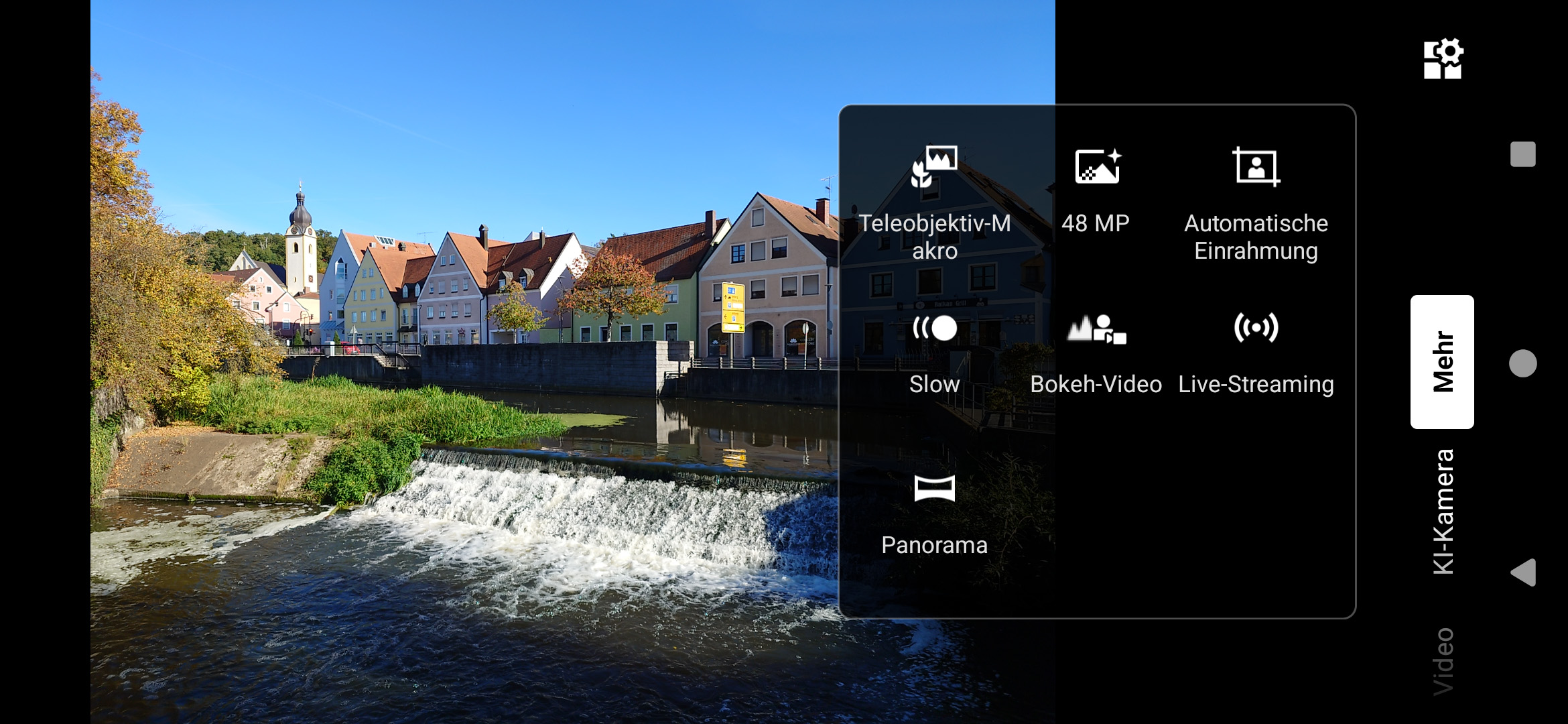This screenshot has height=724, width=1568.
Task: Start the Live-Streaming mode icon
Action: point(1256,328)
